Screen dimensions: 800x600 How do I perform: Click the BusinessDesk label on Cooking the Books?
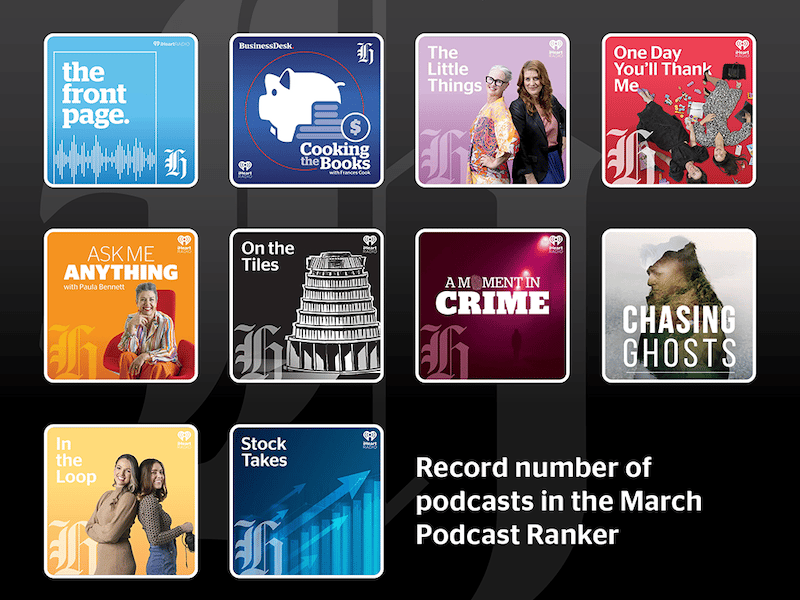tap(266, 46)
